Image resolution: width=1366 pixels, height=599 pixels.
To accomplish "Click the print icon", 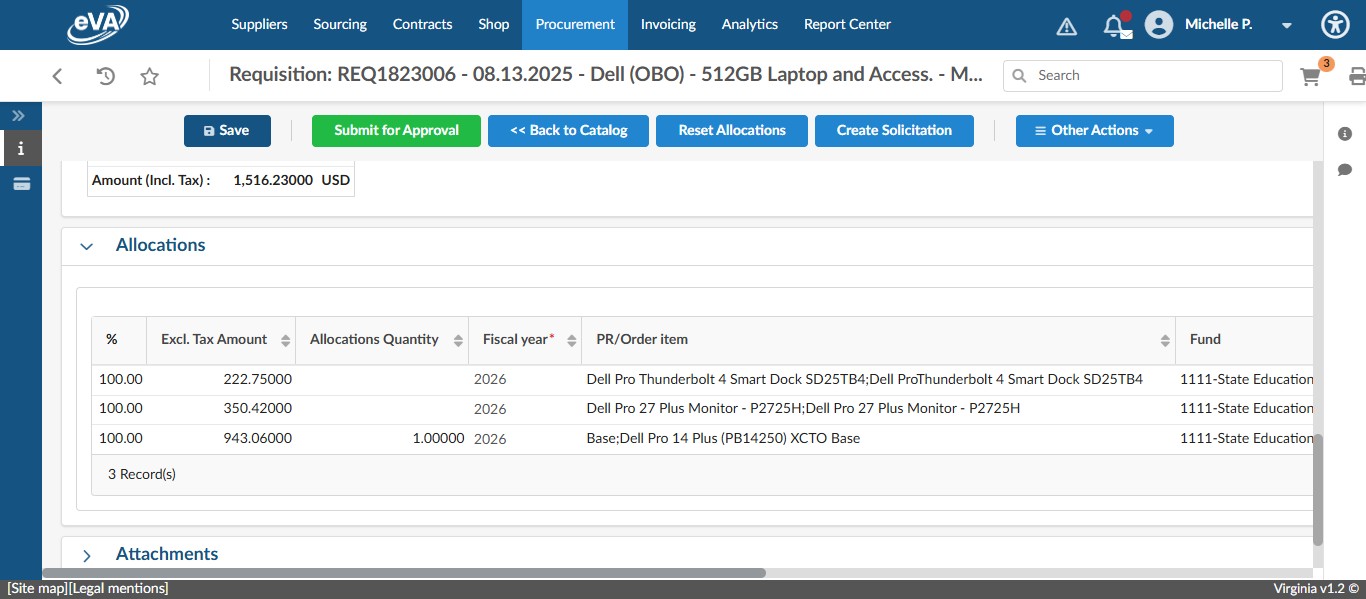I will [1357, 75].
